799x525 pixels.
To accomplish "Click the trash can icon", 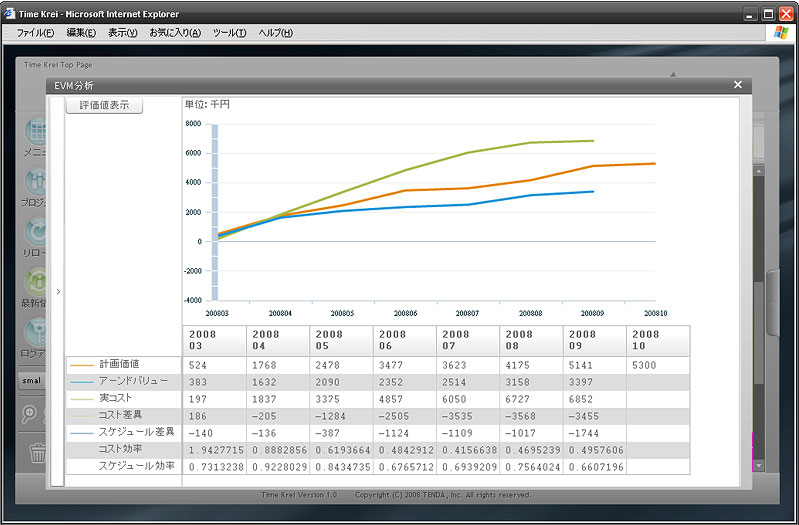I will click(37, 453).
